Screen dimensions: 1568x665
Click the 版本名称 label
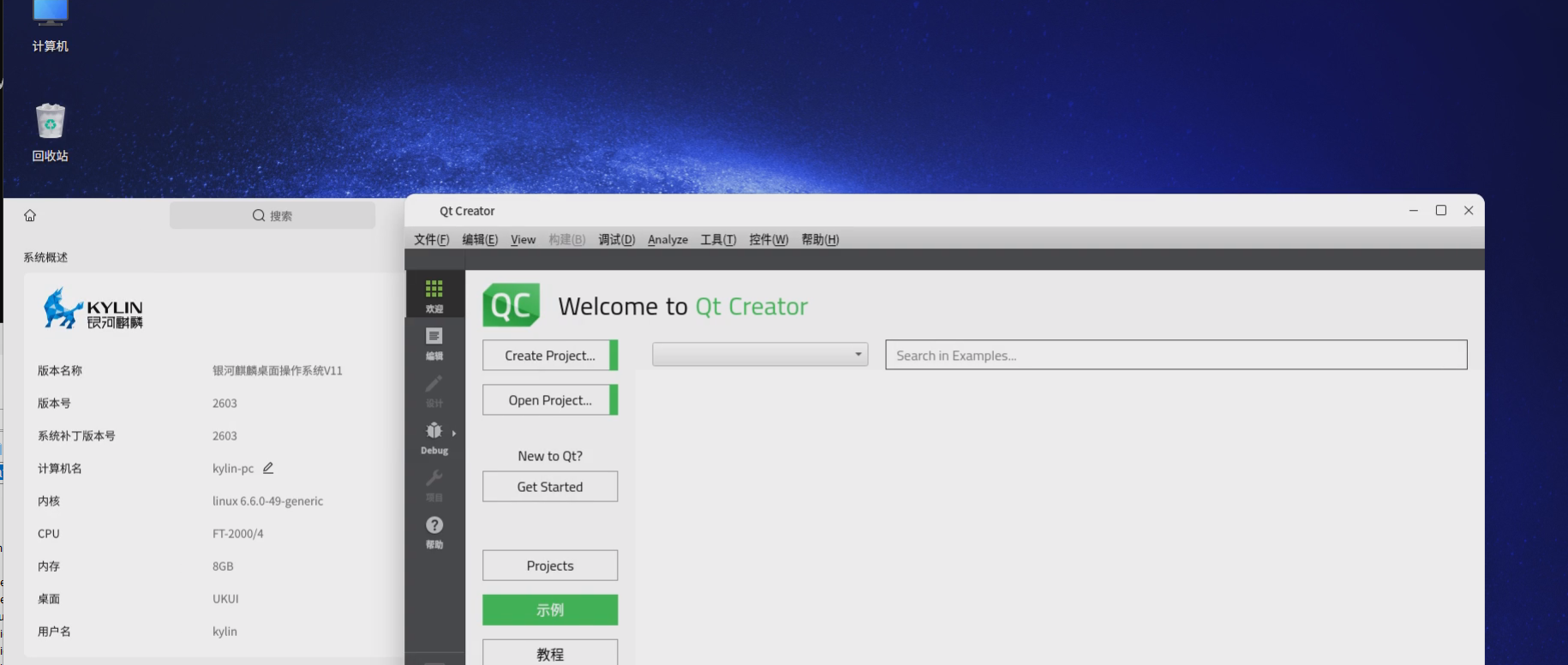pos(60,371)
